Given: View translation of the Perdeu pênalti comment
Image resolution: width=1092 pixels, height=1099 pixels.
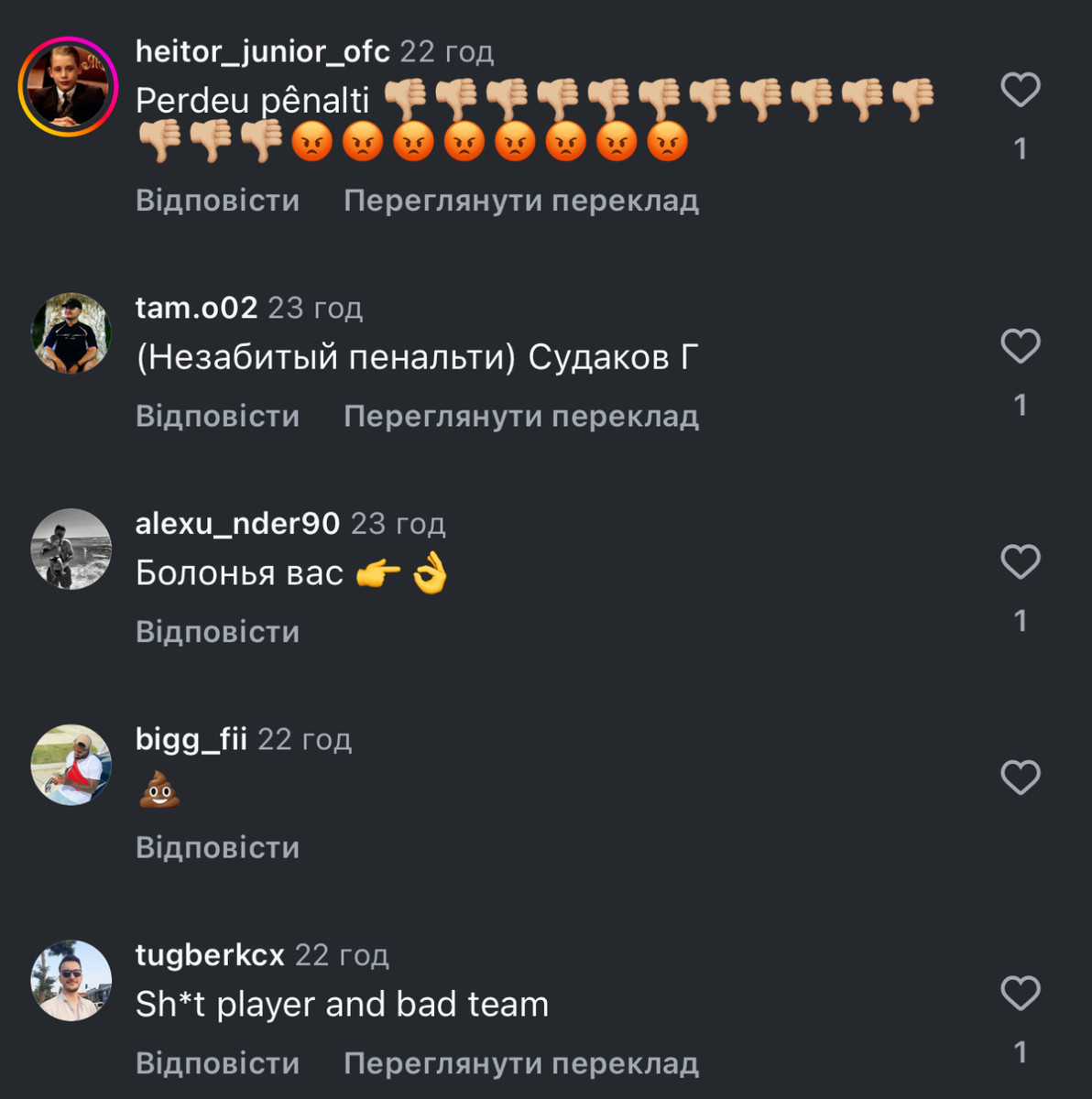Looking at the screenshot, I should pyautogui.click(x=521, y=200).
